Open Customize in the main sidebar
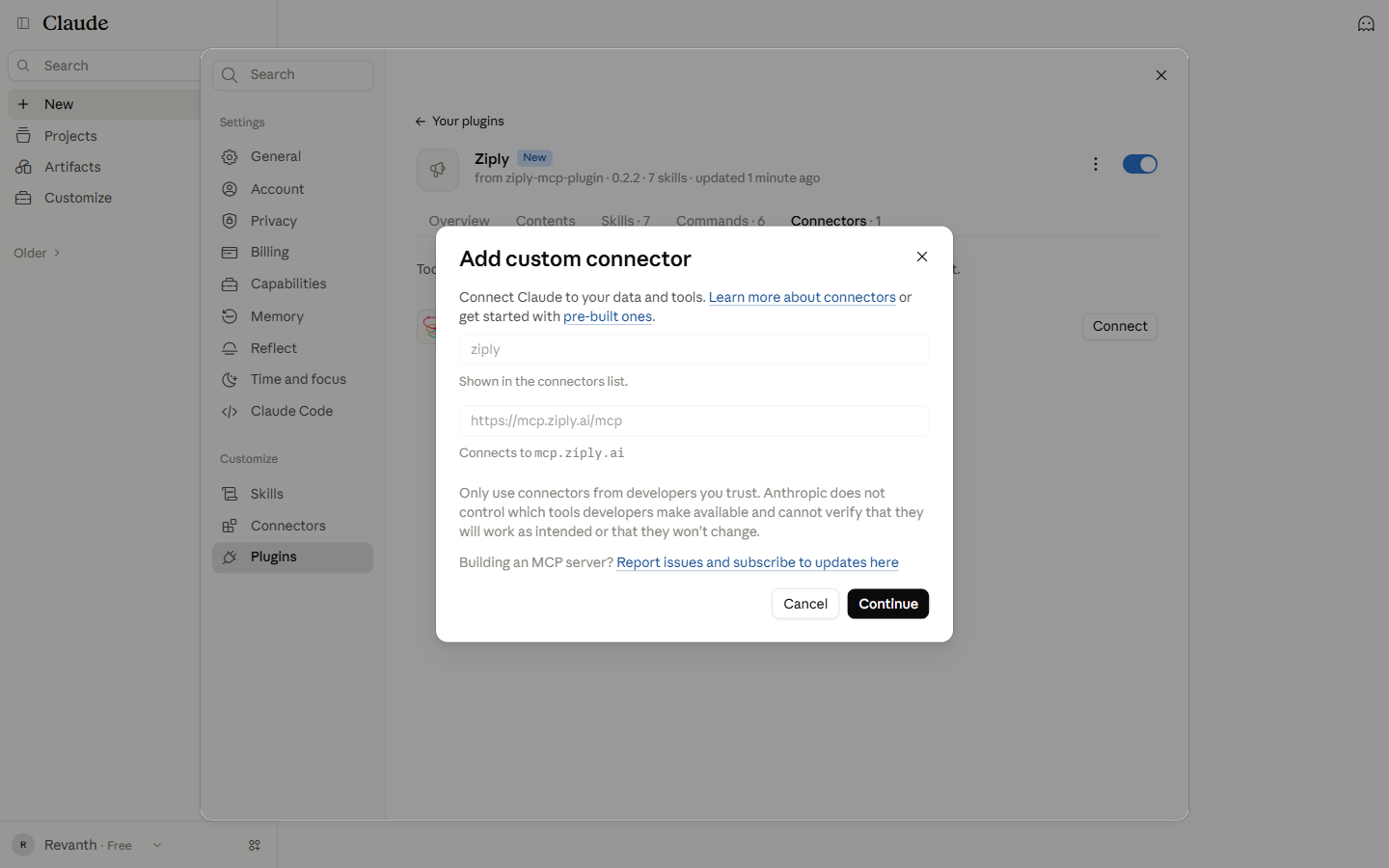This screenshot has height=868, width=1389. pyautogui.click(x=78, y=198)
